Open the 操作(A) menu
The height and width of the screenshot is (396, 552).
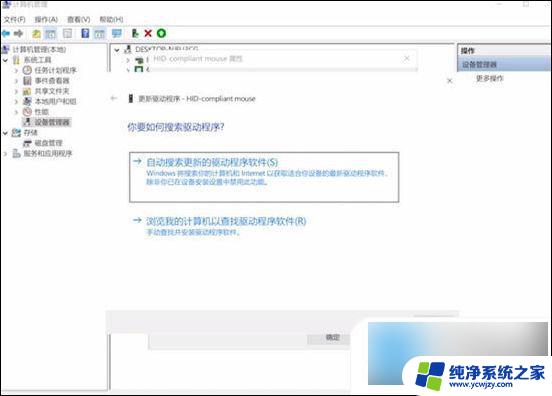46,19
